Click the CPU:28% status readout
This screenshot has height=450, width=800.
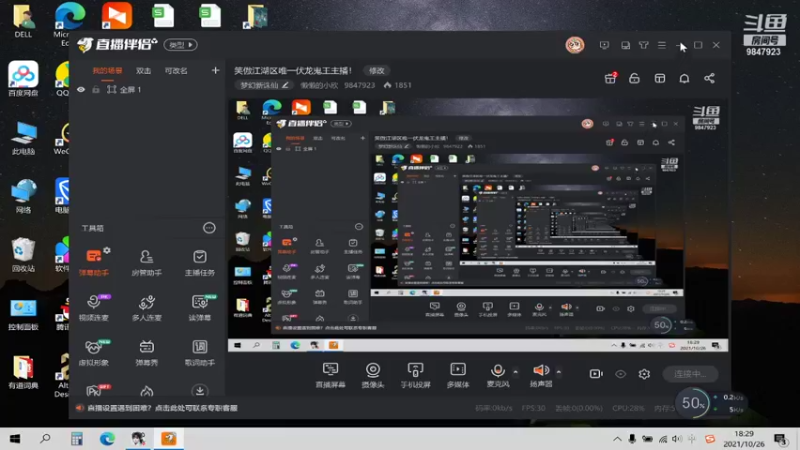[628, 408]
